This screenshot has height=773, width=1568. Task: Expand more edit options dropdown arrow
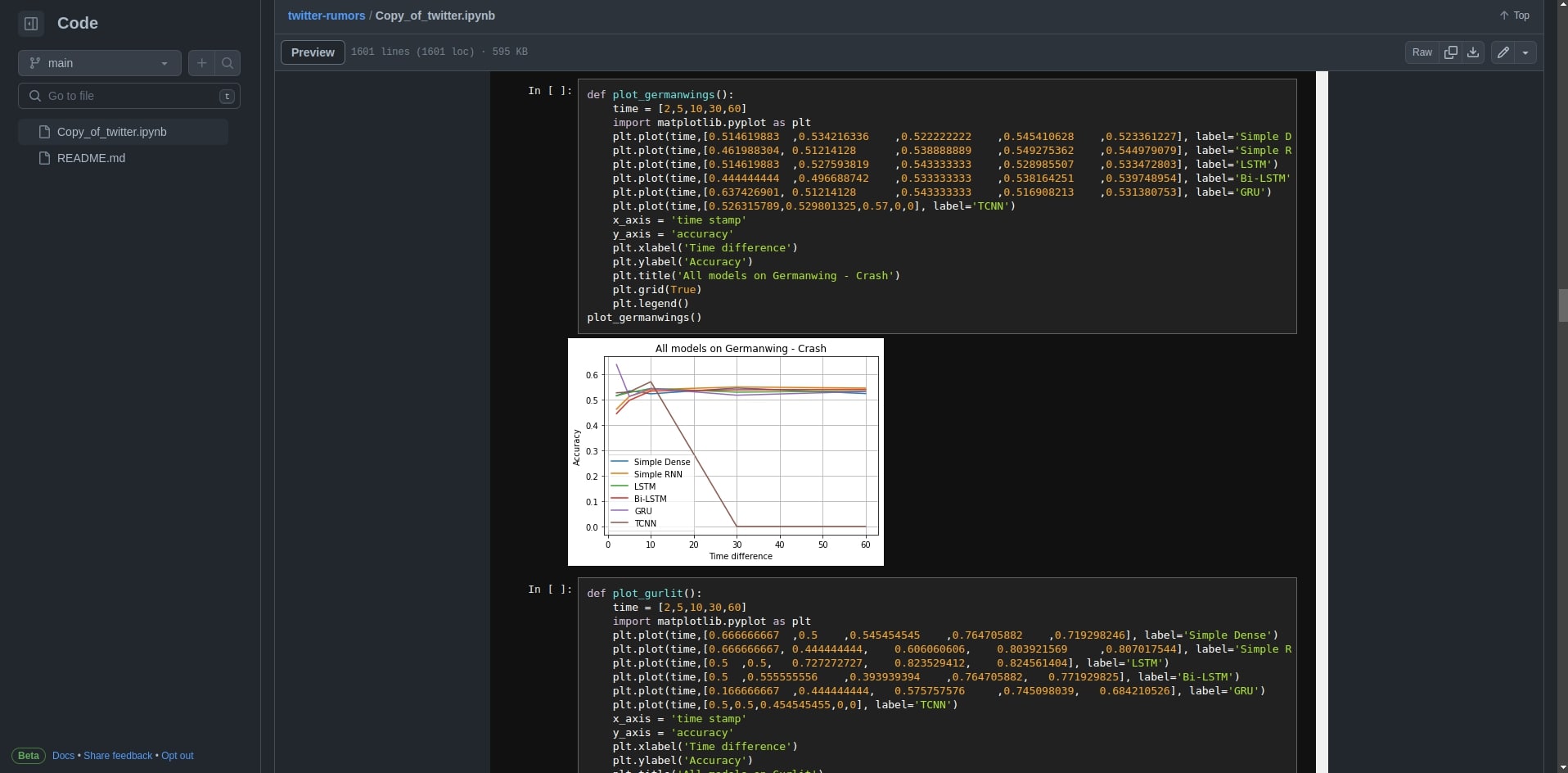[1525, 52]
